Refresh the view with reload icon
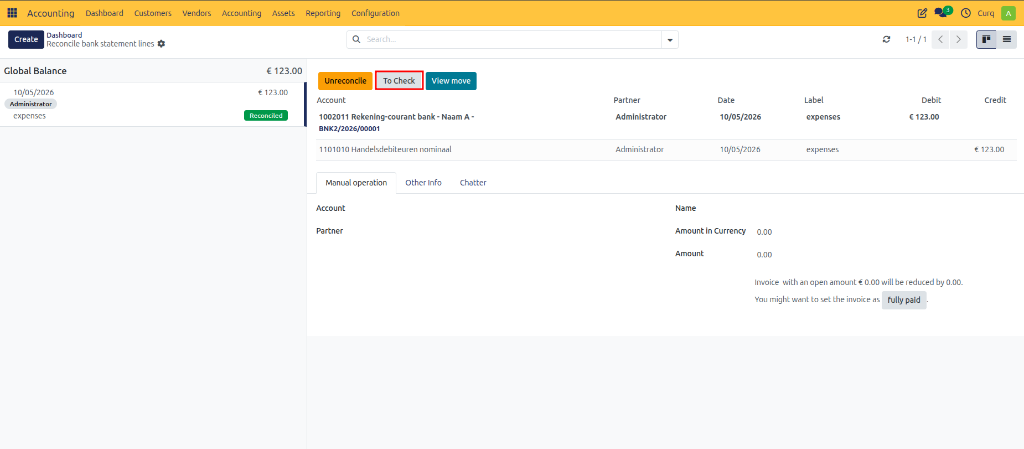 (x=886, y=39)
